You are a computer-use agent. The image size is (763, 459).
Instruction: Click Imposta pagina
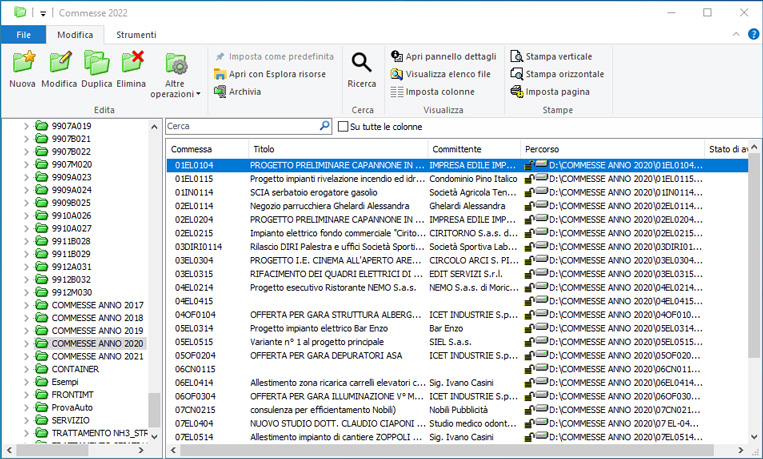coord(550,92)
